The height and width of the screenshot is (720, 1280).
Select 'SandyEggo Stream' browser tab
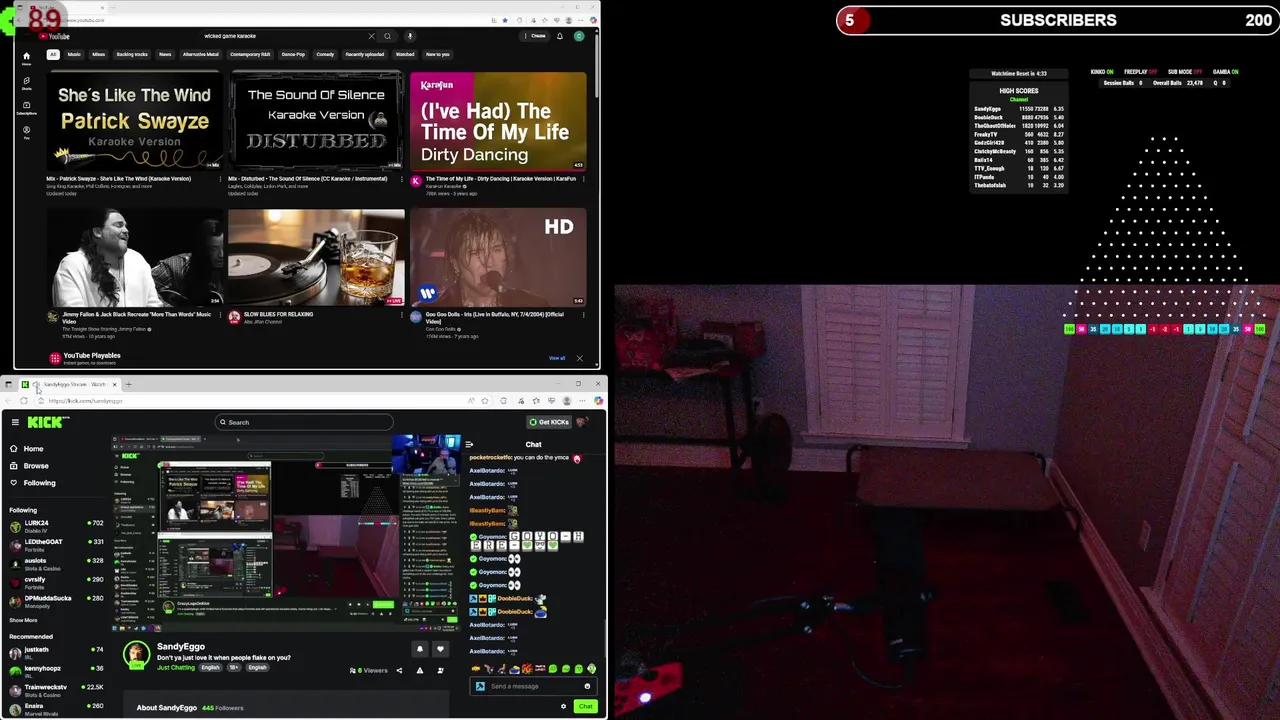click(70, 384)
